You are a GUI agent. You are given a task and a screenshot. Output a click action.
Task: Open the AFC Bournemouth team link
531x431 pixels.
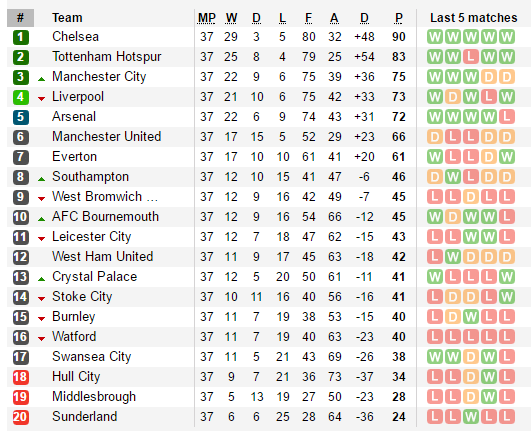(105, 216)
